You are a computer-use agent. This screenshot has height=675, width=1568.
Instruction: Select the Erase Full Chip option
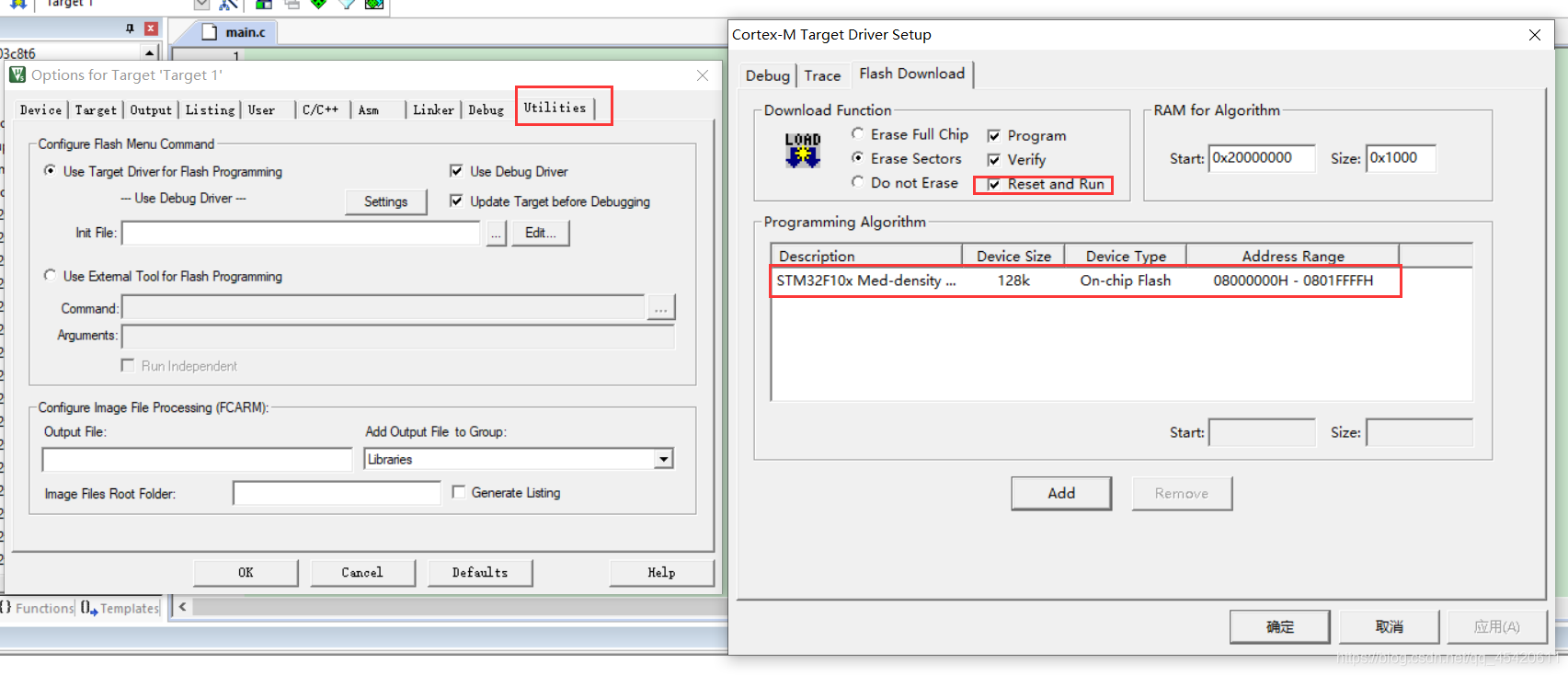tap(857, 133)
